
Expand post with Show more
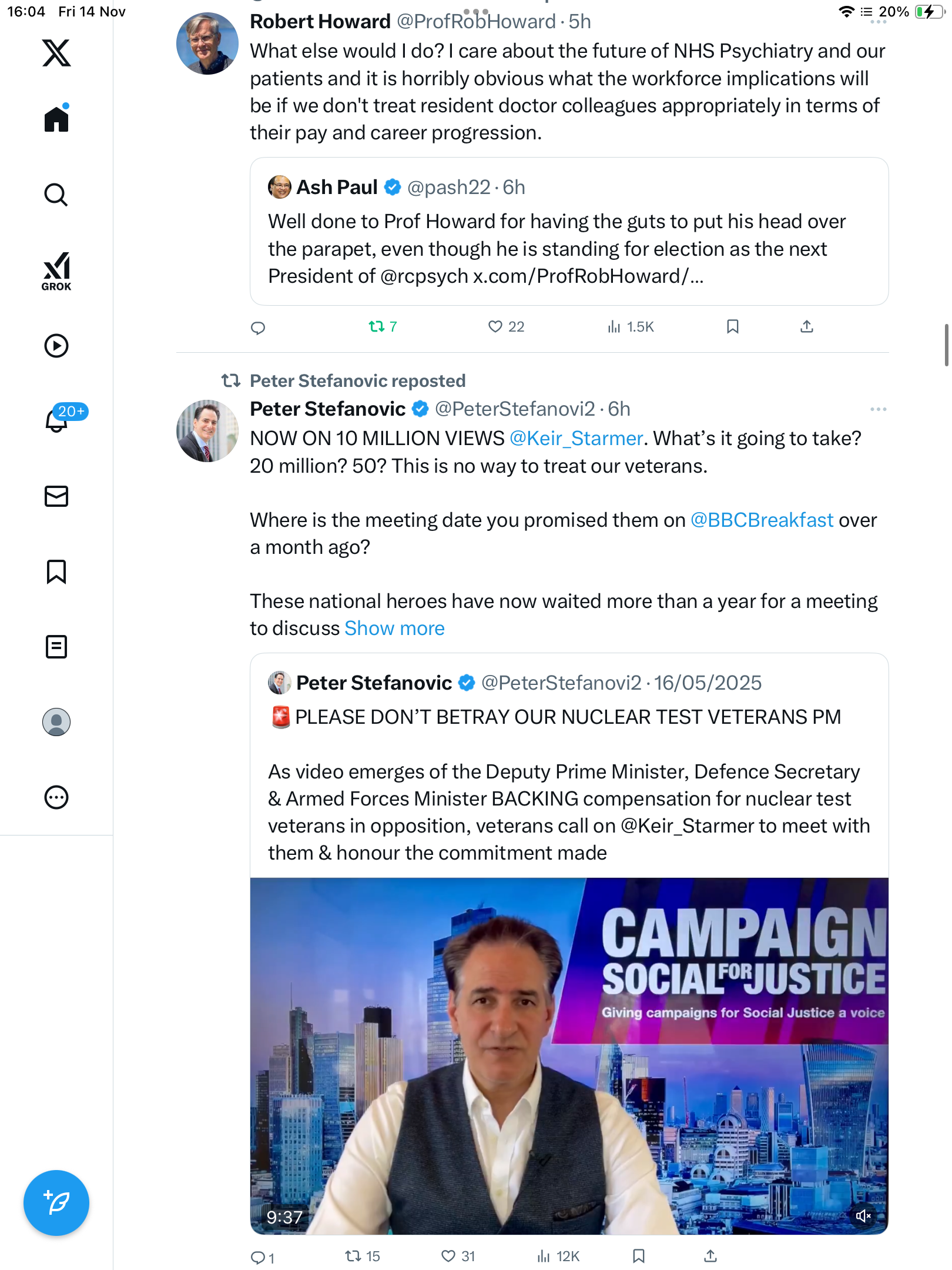click(394, 629)
